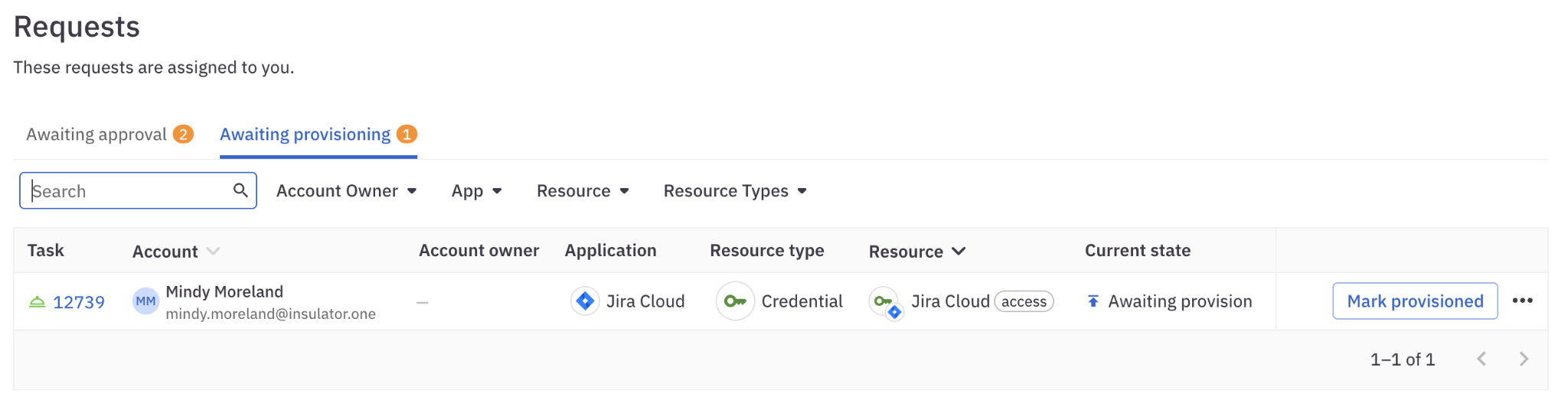Screen dimensions: 1568x416
Task: Click the task type icon beside 12739
Action: pyautogui.click(x=37, y=302)
